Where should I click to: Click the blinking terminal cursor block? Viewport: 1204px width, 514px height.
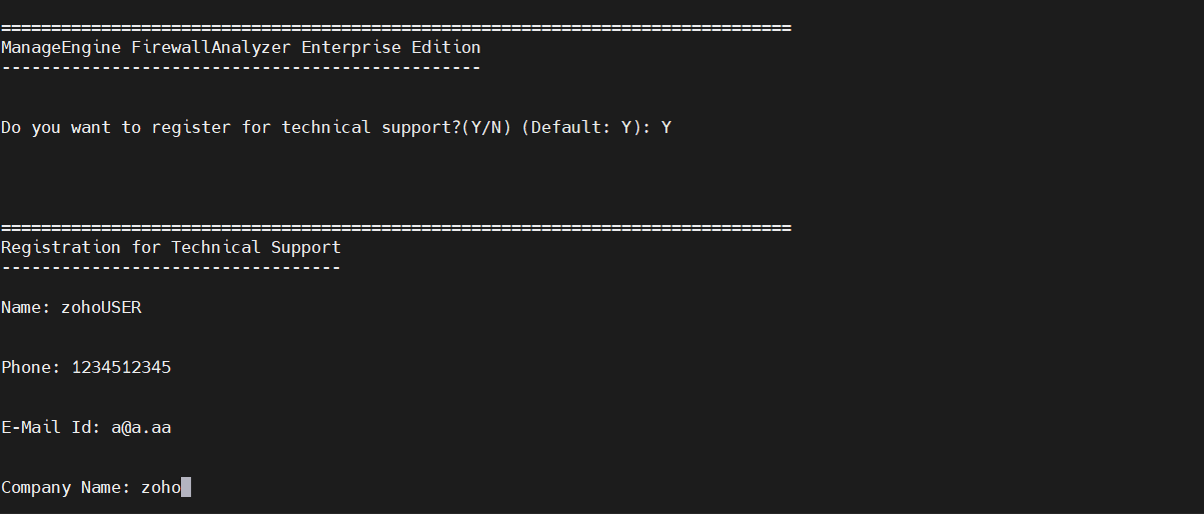(186, 487)
